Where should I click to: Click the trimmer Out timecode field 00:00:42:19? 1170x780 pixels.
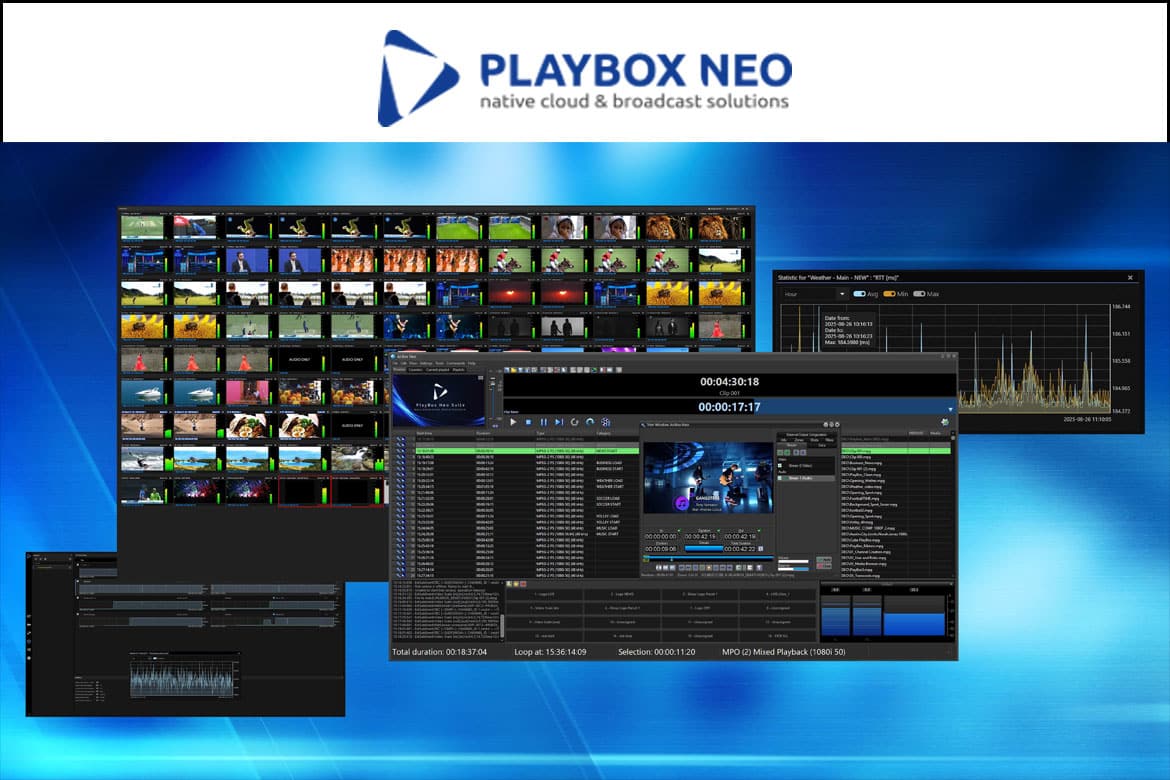(x=740, y=537)
